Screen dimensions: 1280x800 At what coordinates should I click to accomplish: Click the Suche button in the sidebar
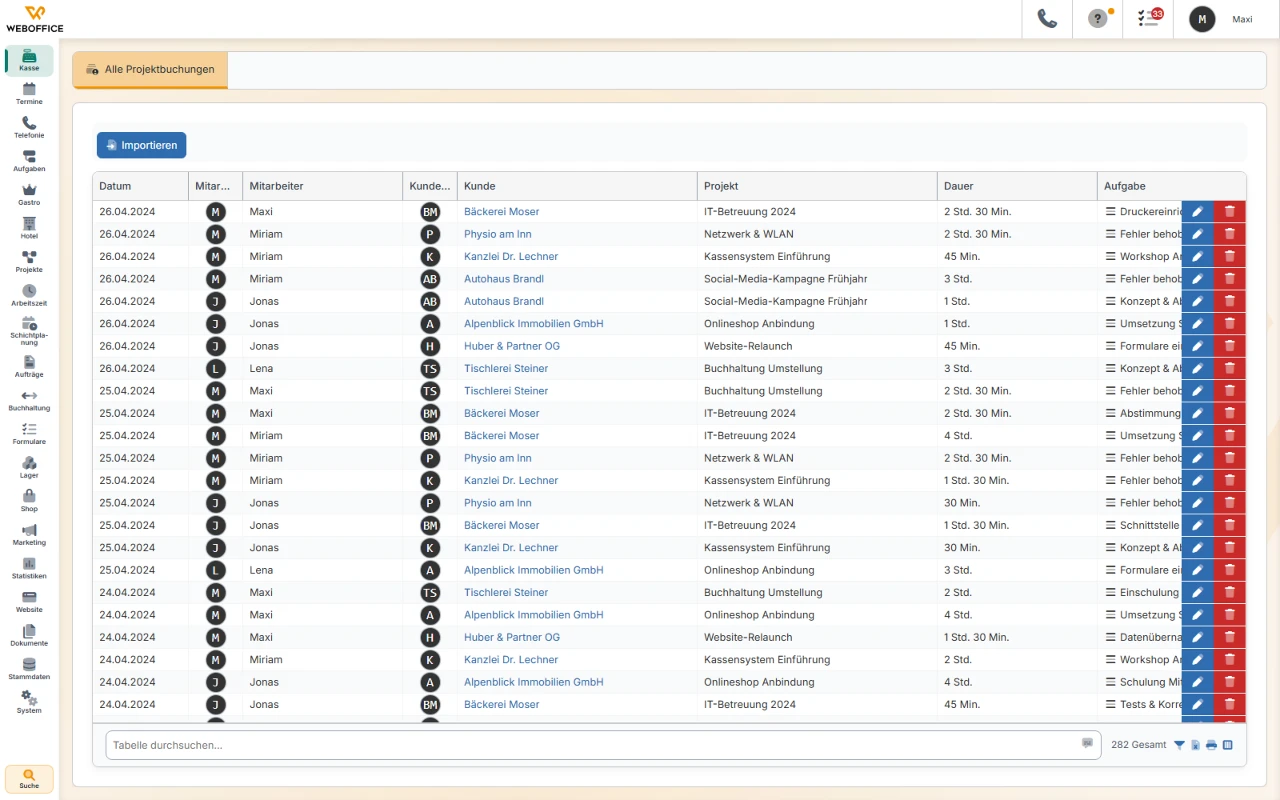pyautogui.click(x=29, y=779)
